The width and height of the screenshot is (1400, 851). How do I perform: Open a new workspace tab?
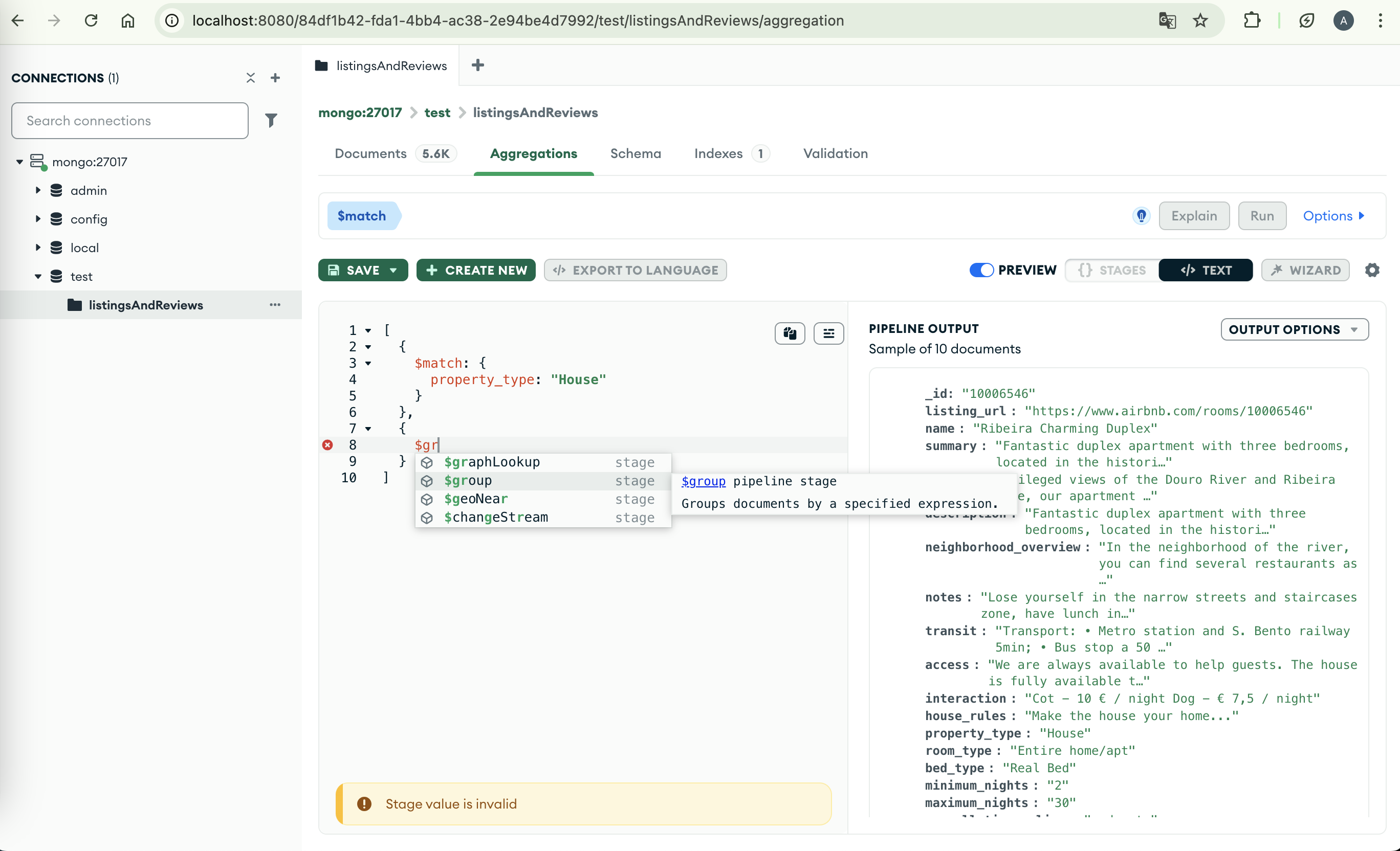[478, 65]
